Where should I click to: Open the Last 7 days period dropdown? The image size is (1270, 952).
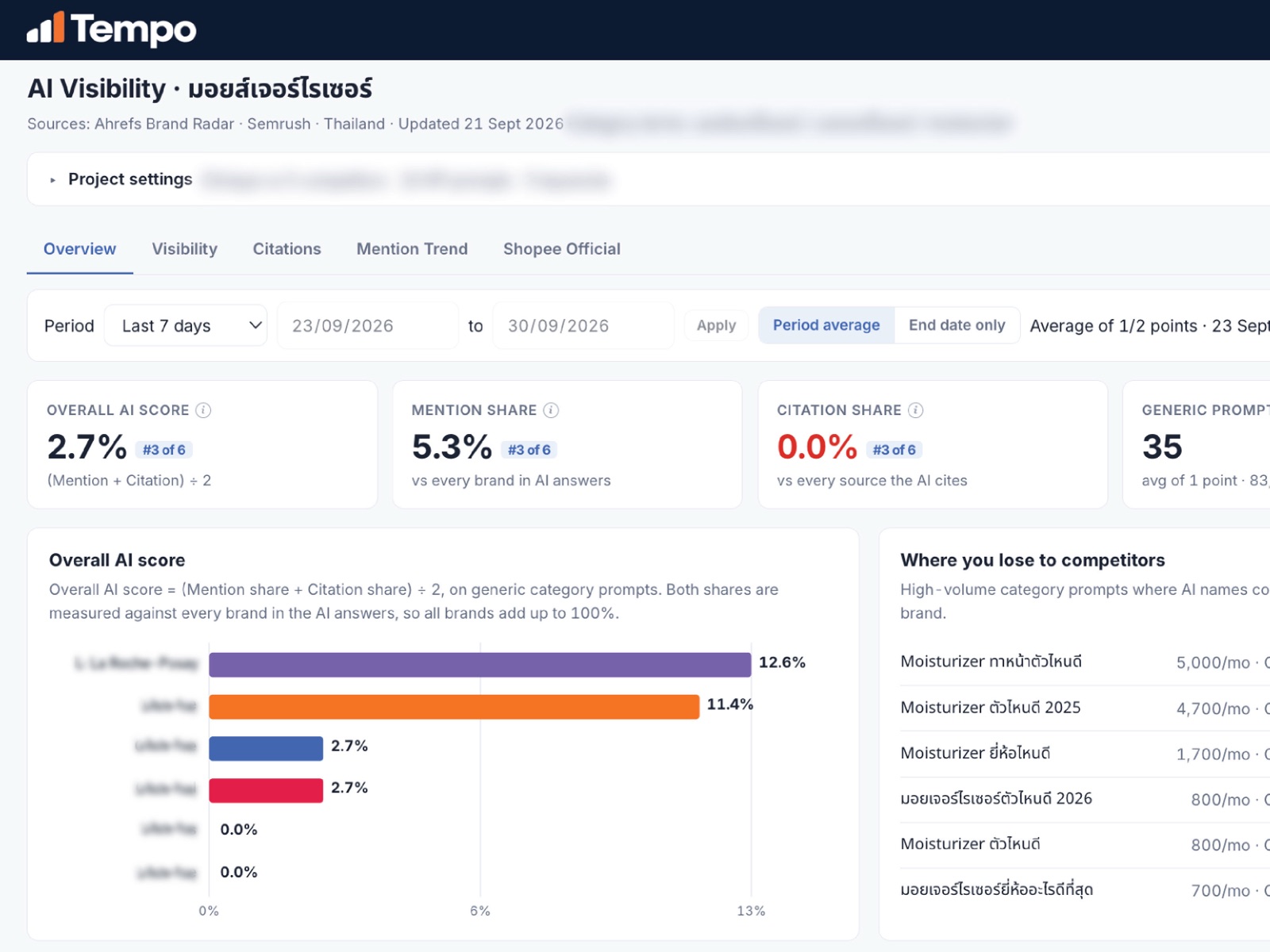pos(186,326)
